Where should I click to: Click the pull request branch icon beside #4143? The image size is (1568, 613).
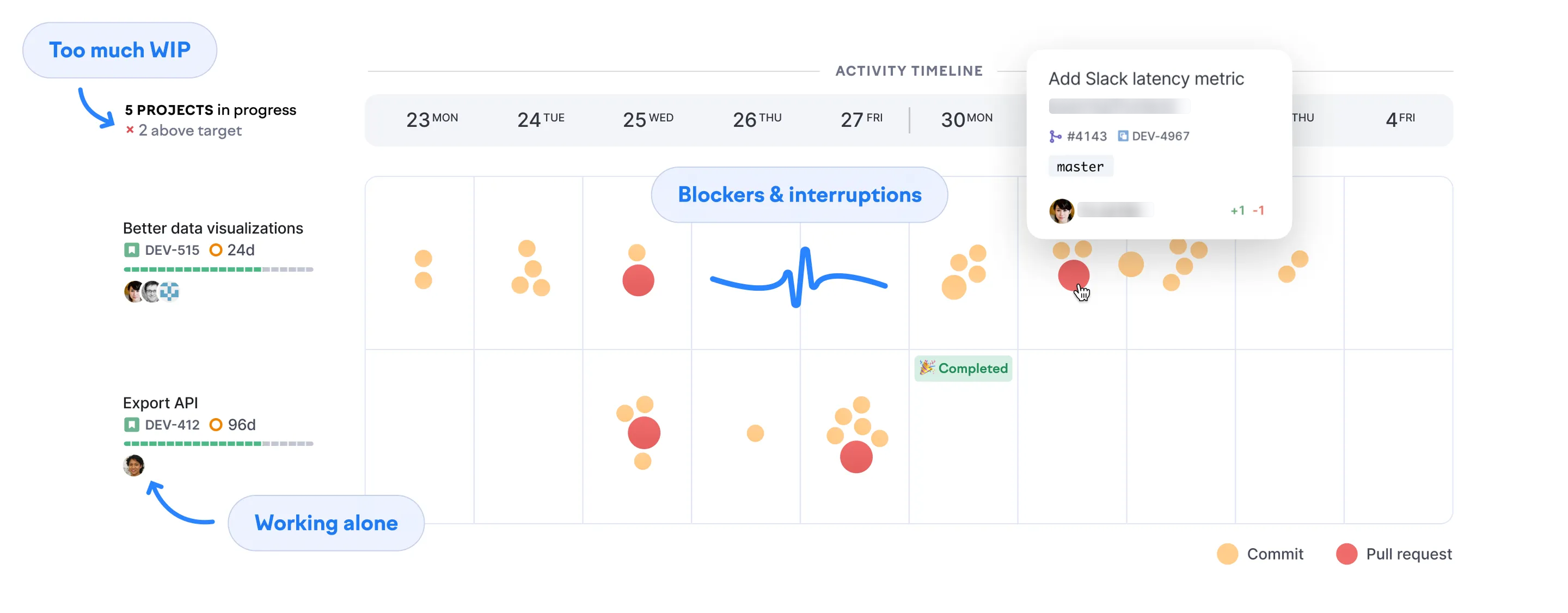click(1055, 136)
